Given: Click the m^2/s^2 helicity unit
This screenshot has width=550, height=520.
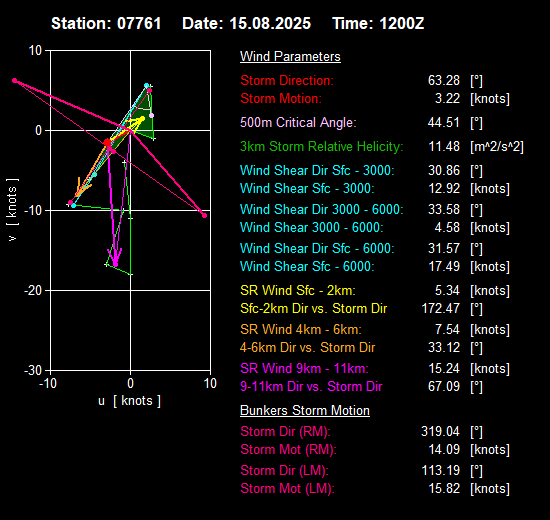Looking at the screenshot, I should (497, 146).
